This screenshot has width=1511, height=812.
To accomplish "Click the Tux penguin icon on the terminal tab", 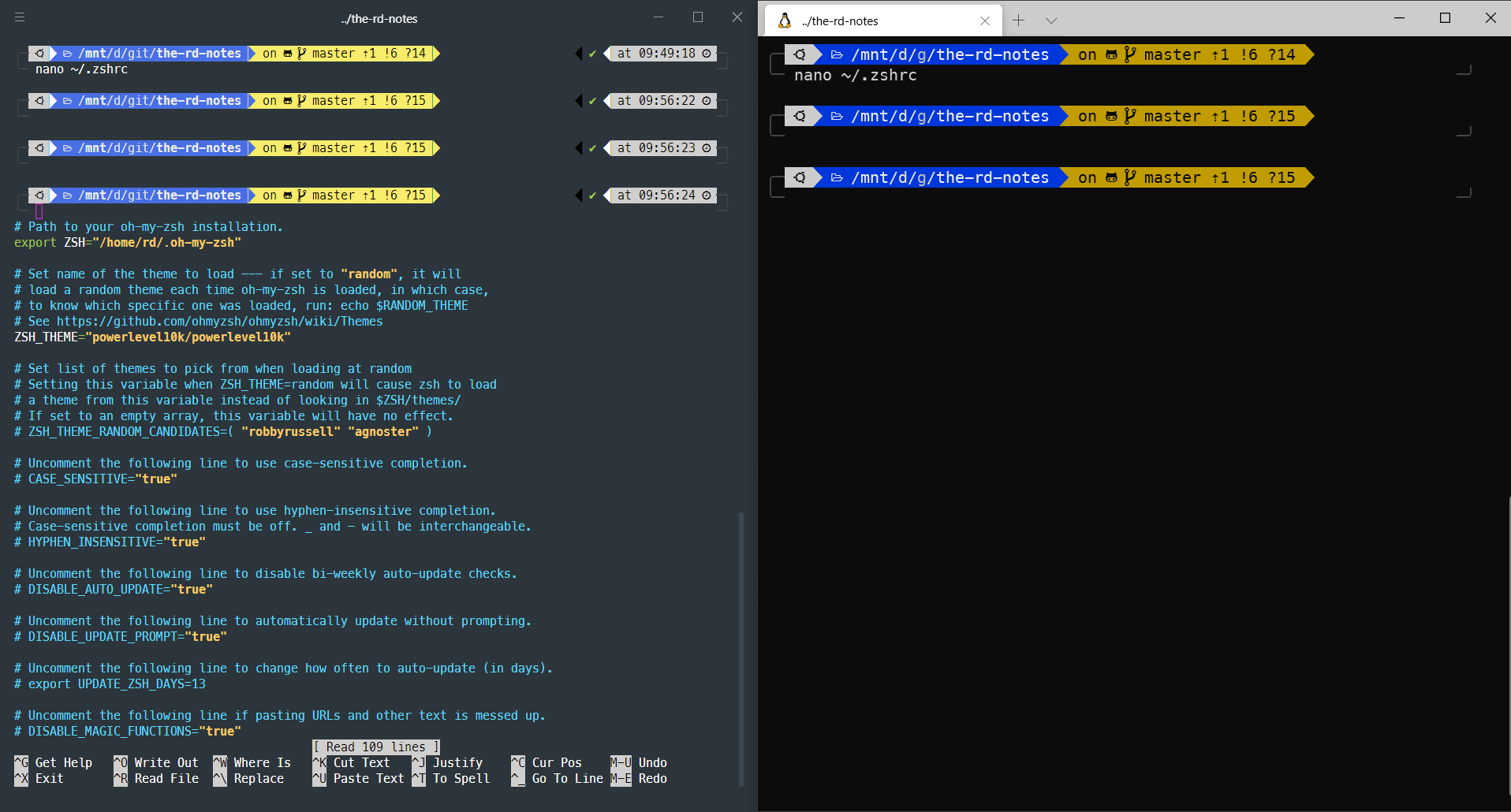I will [x=785, y=20].
